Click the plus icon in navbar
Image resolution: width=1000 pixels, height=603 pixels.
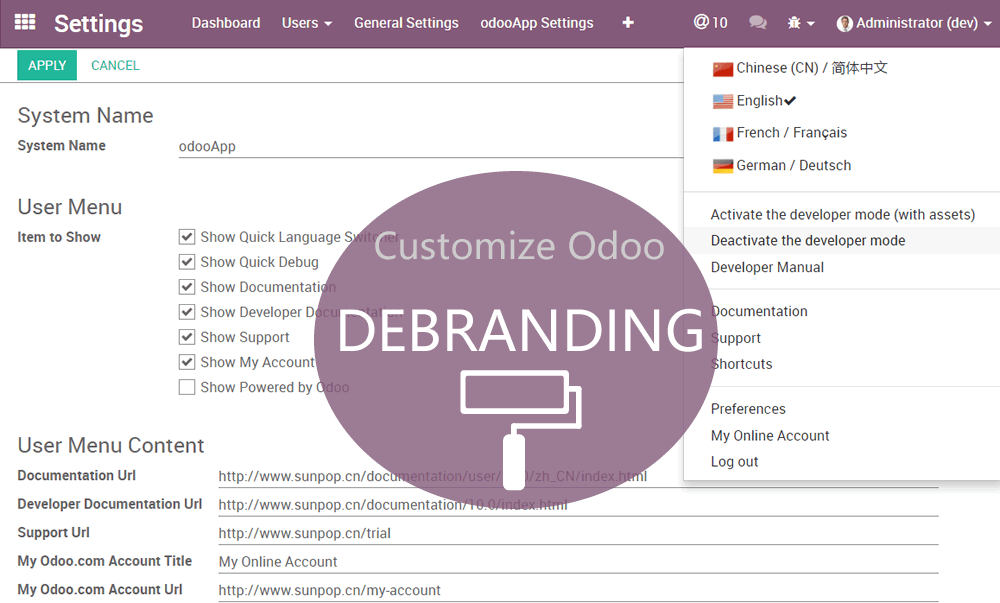[x=628, y=22]
